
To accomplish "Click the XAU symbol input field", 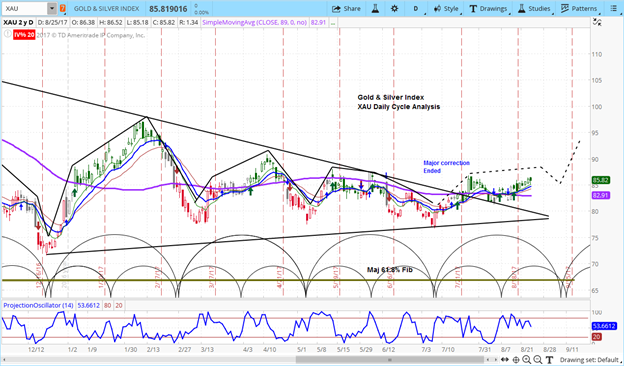I will [x=25, y=8].
